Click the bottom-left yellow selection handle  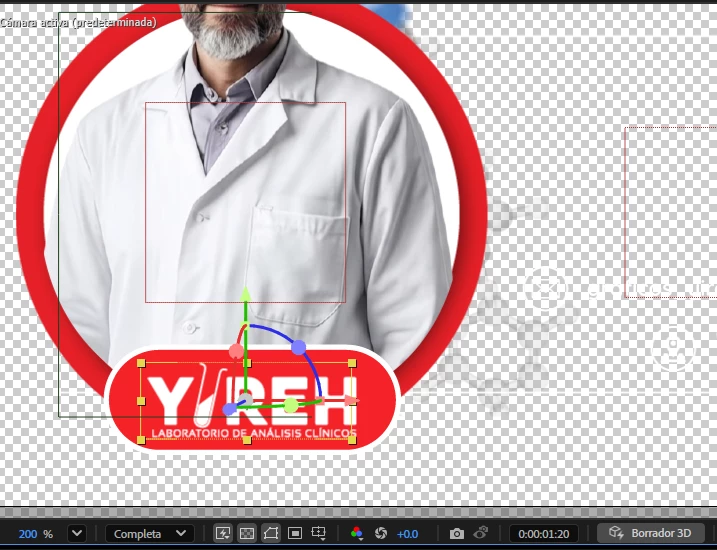click(141, 440)
